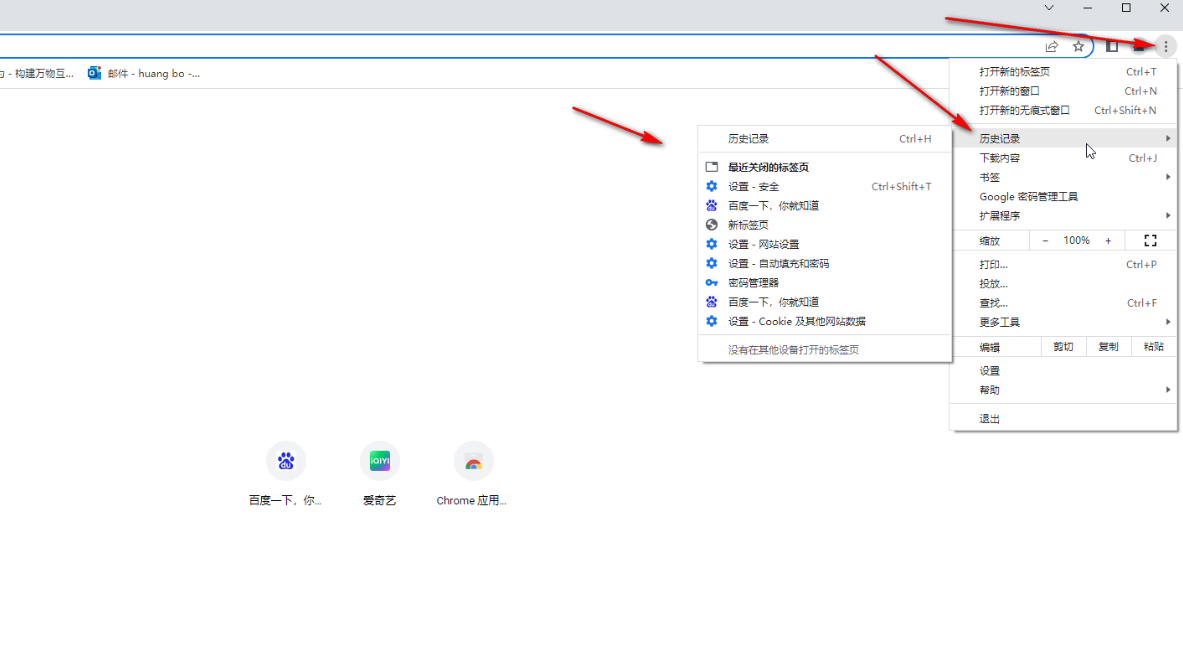This screenshot has width=1183, height=657.
Task: Expand the 书签 submenu
Action: 1064,177
